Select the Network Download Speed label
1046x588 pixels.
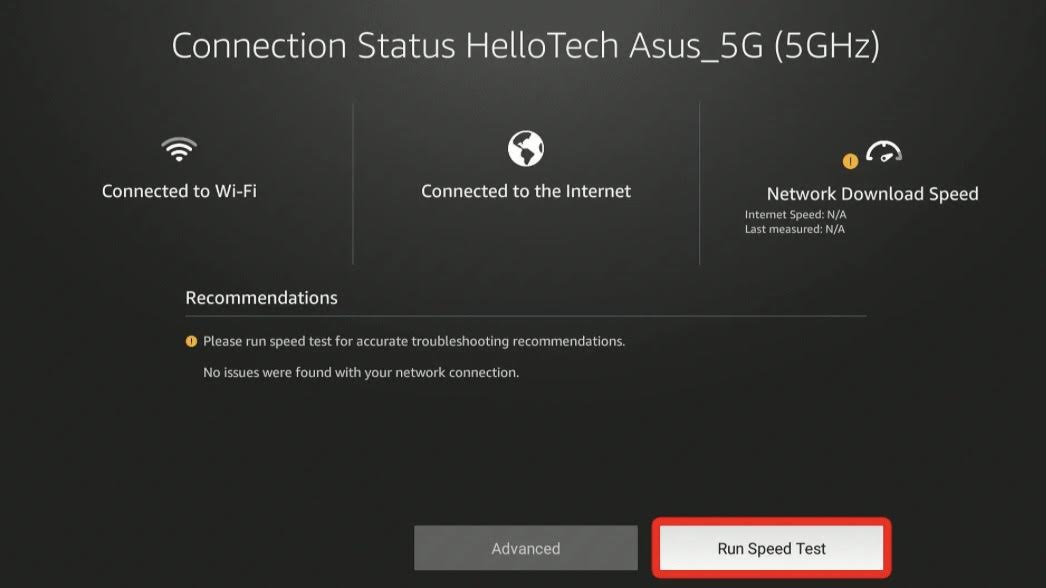(873, 194)
